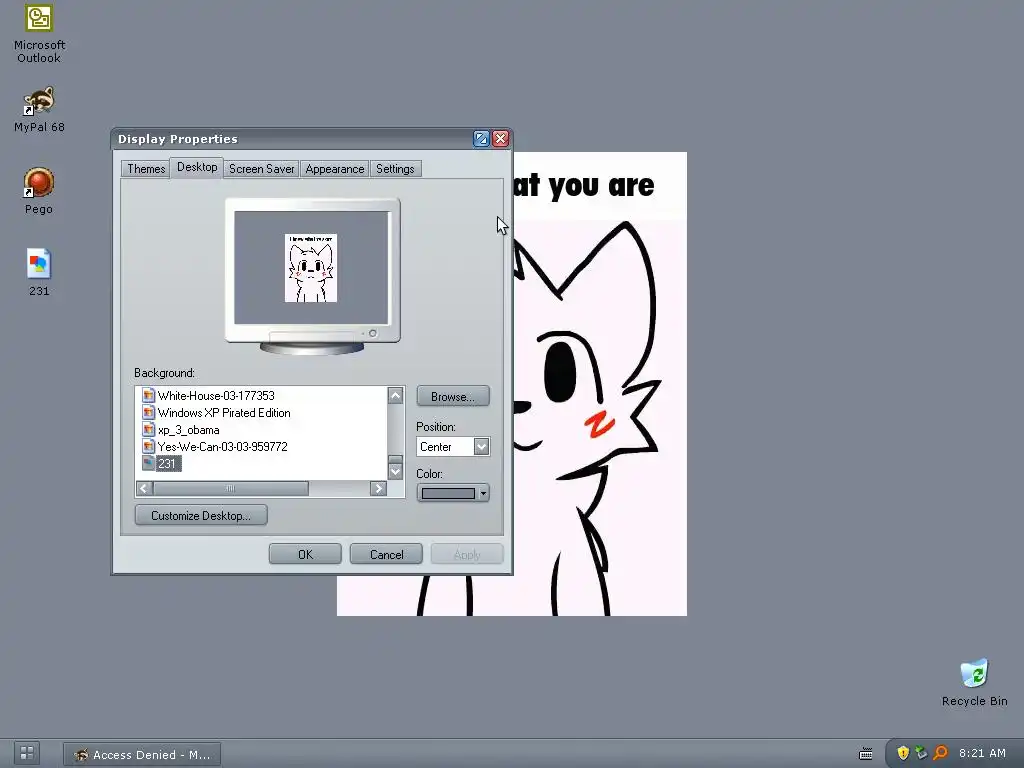Click the orange magnifier tray icon
Screen dimensions: 1024x768
coord(940,753)
